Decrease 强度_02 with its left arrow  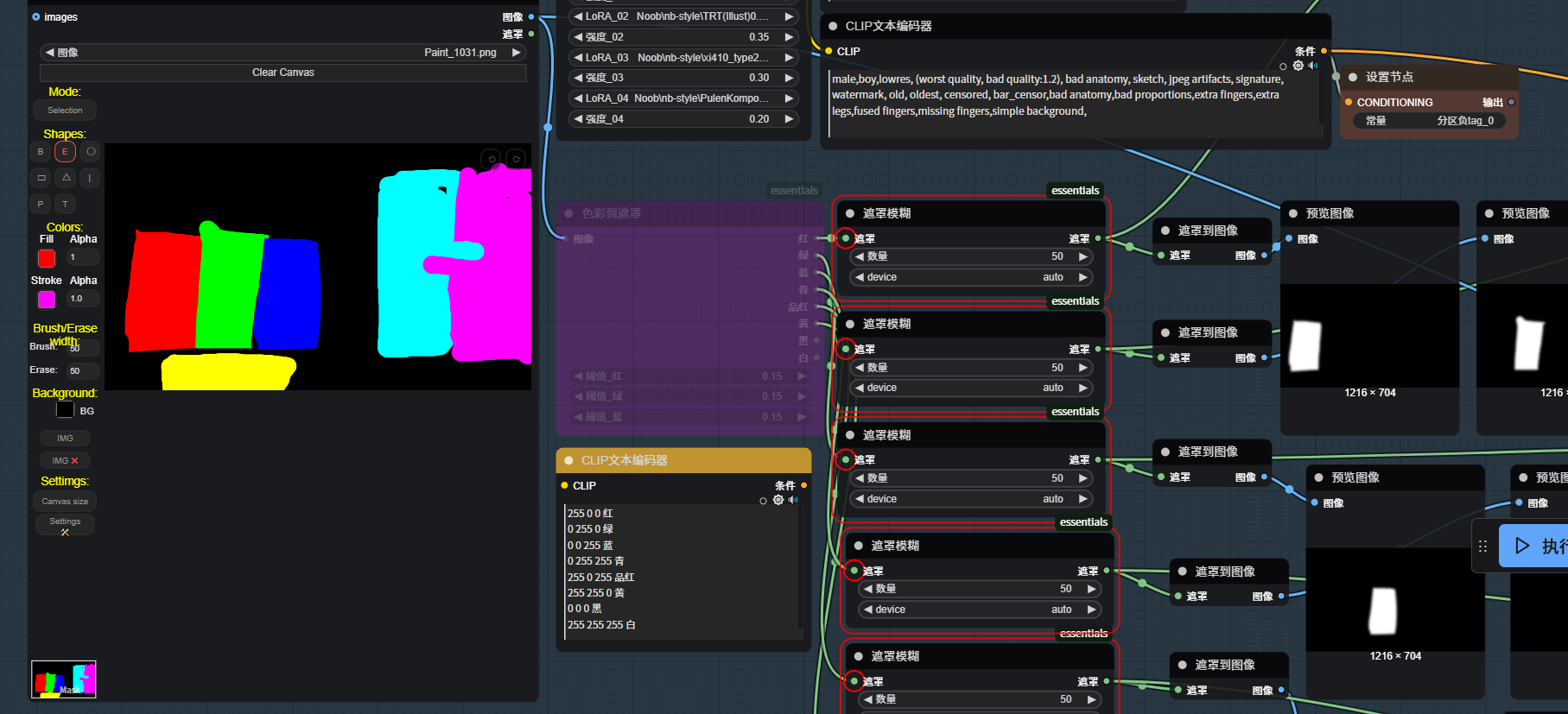[578, 37]
